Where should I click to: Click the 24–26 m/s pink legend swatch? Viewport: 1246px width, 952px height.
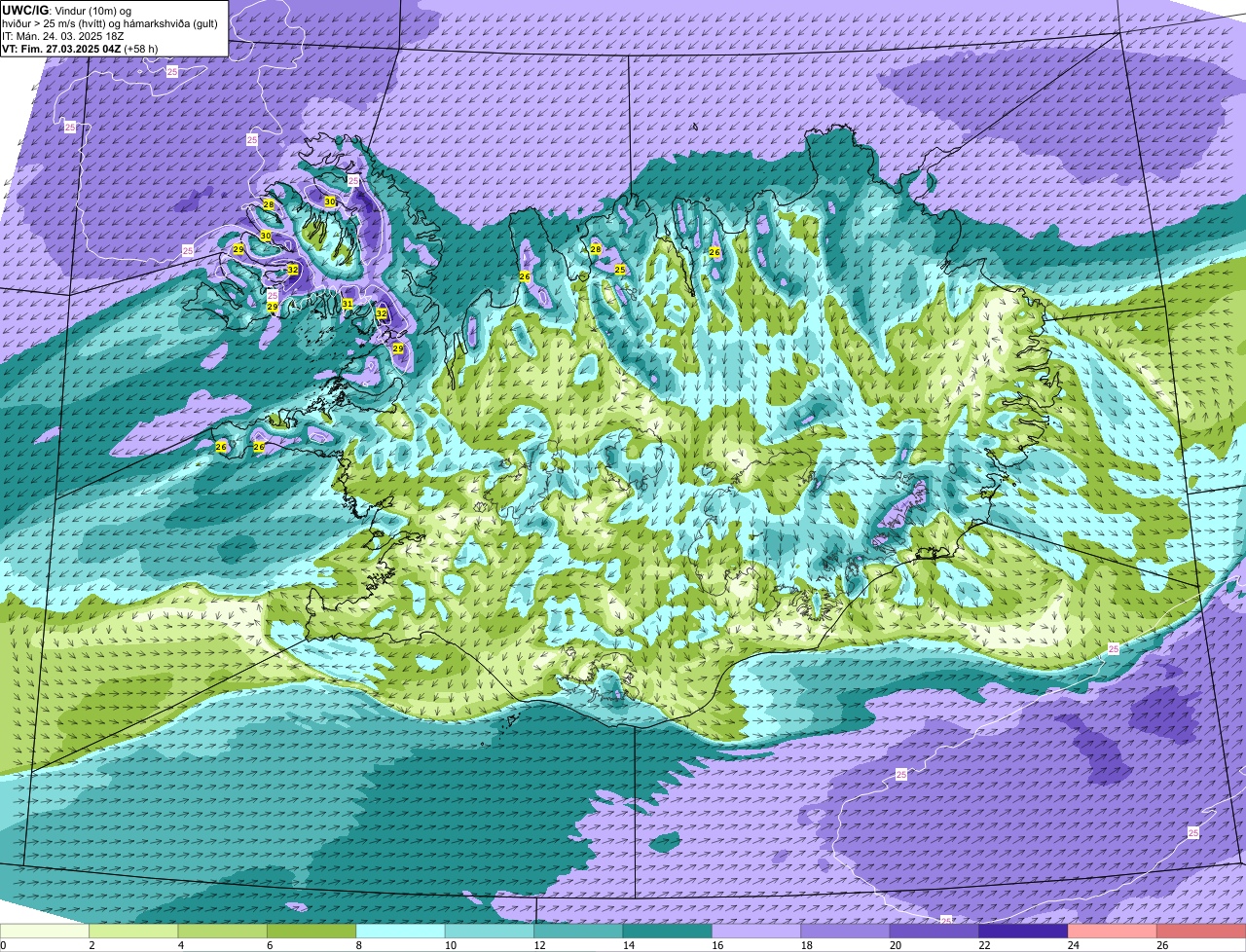(x=1113, y=931)
